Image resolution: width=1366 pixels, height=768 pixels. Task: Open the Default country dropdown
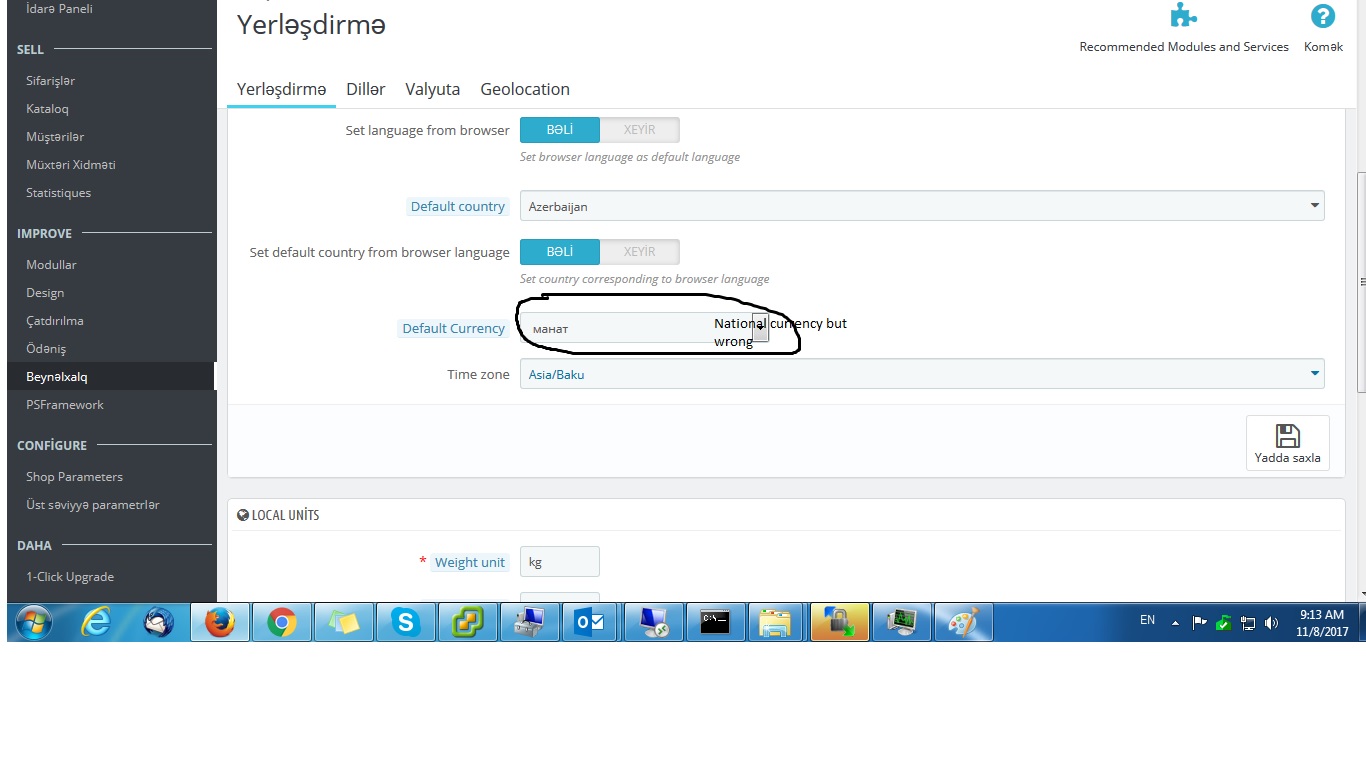(x=922, y=206)
